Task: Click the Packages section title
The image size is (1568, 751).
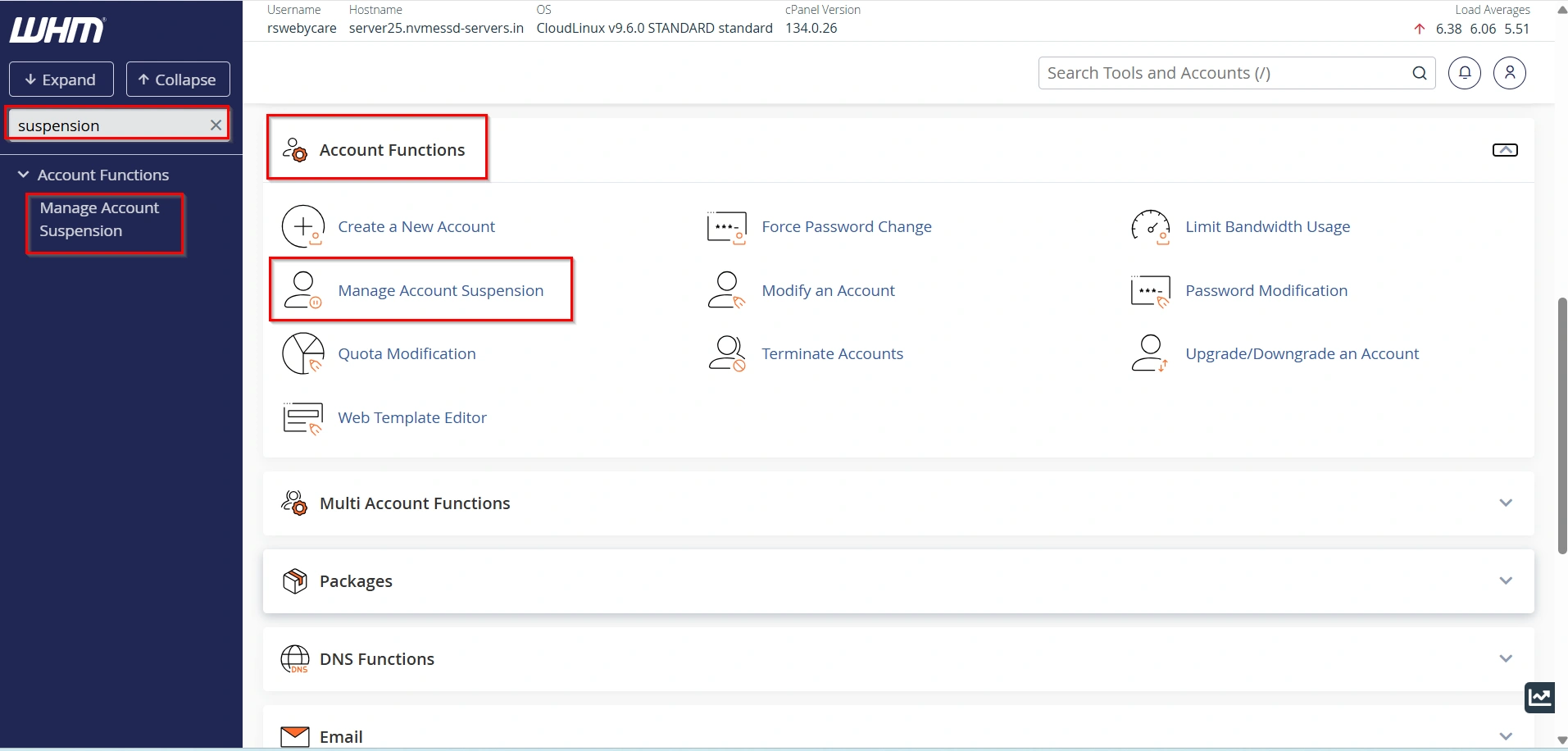Action: click(x=356, y=581)
